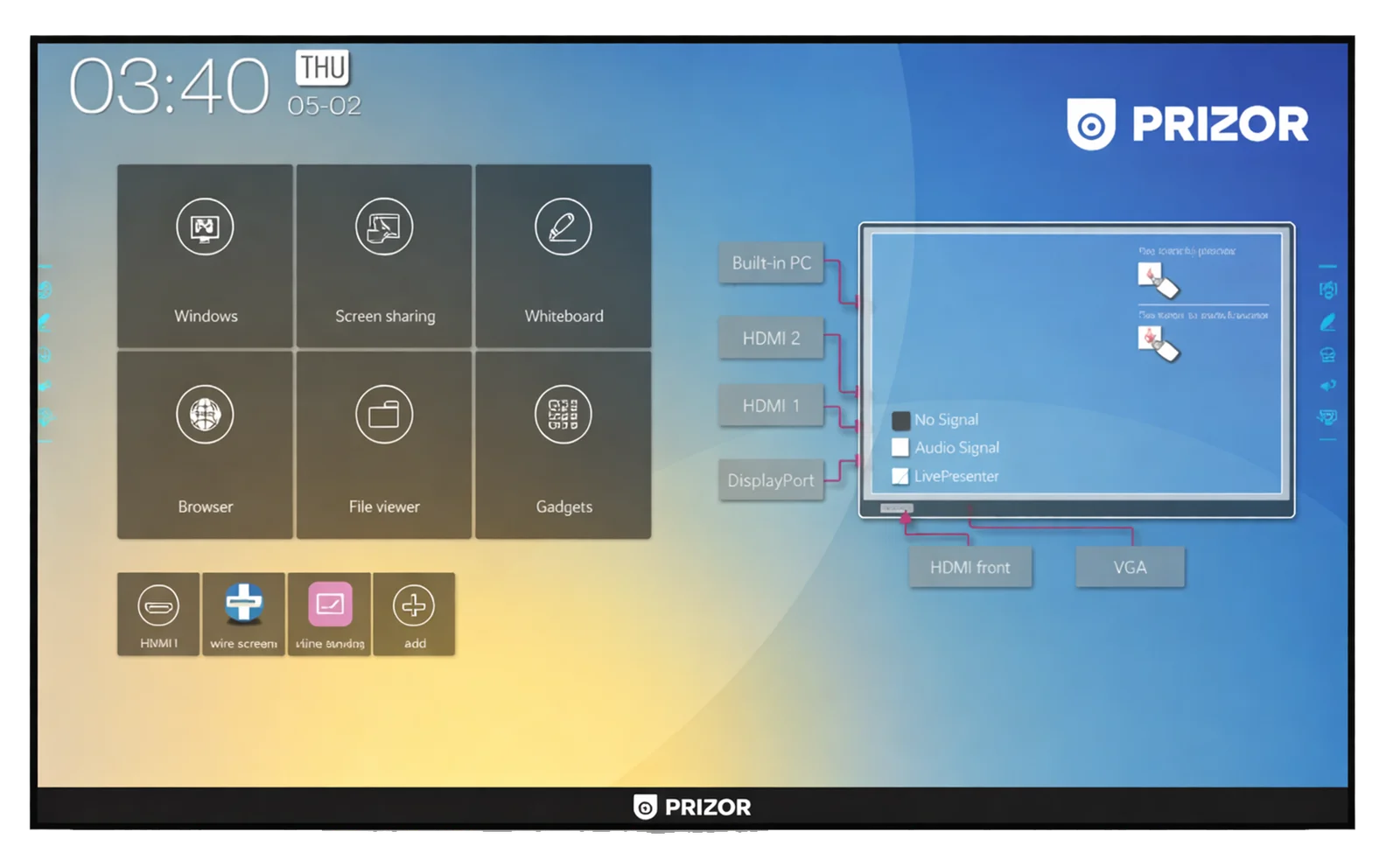This screenshot has width=1400, height=846.
Task: Select the HDMI front input
Action: pos(969,567)
